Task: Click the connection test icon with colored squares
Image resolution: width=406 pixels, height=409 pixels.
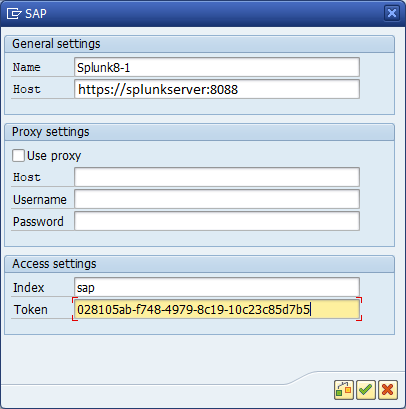Action: click(344, 389)
